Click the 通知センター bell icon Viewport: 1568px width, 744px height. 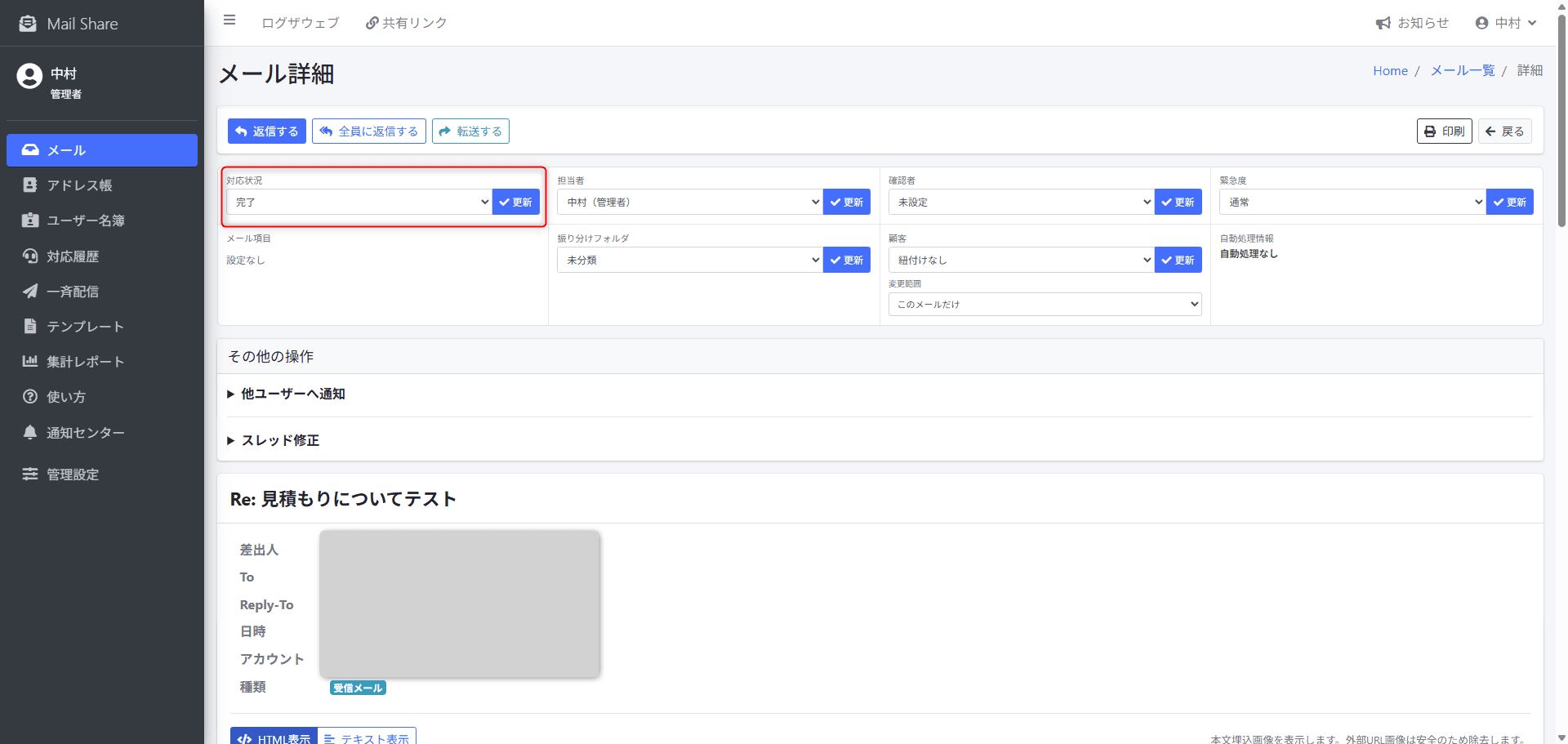point(30,432)
